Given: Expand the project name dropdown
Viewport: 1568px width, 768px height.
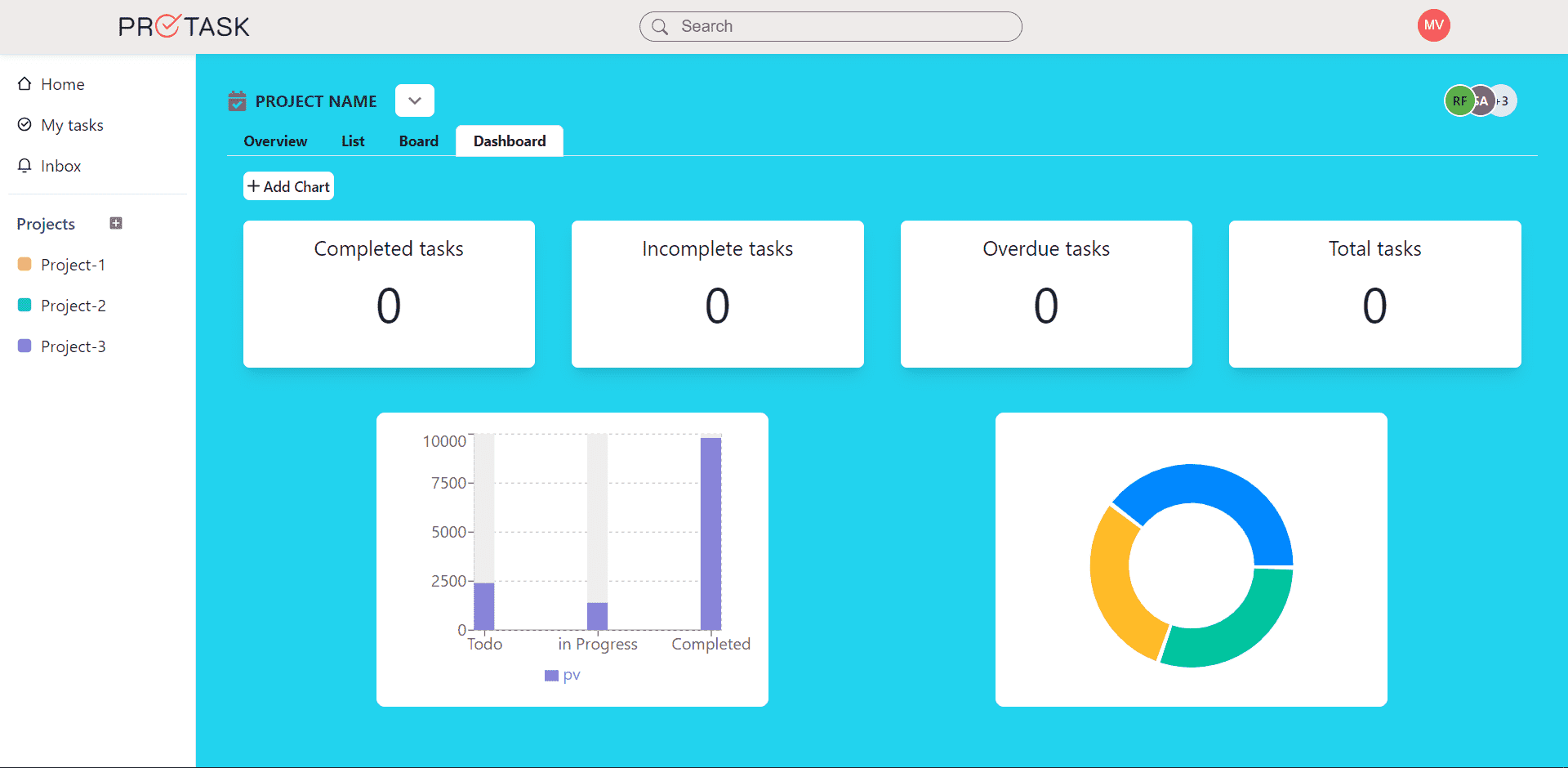Looking at the screenshot, I should tap(415, 101).
